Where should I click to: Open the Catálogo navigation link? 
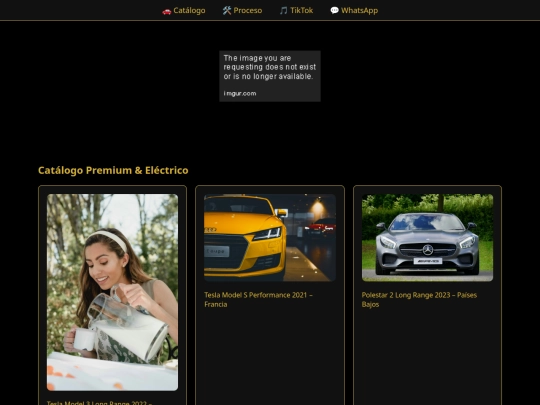click(x=184, y=10)
